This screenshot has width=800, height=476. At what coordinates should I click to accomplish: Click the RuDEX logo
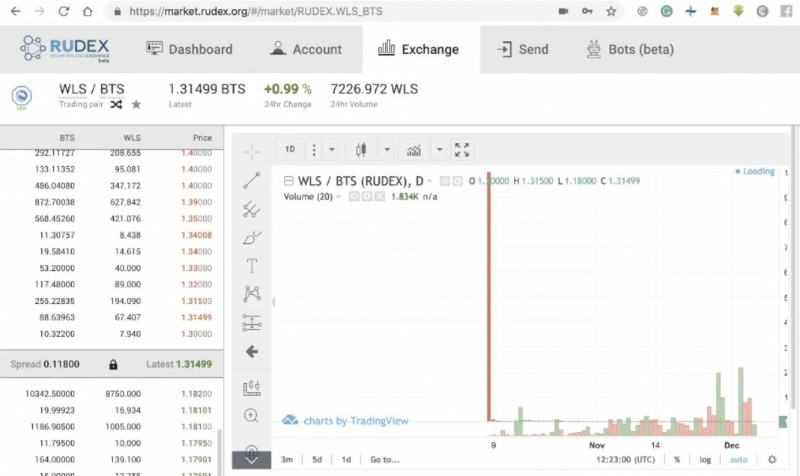click(x=65, y=49)
